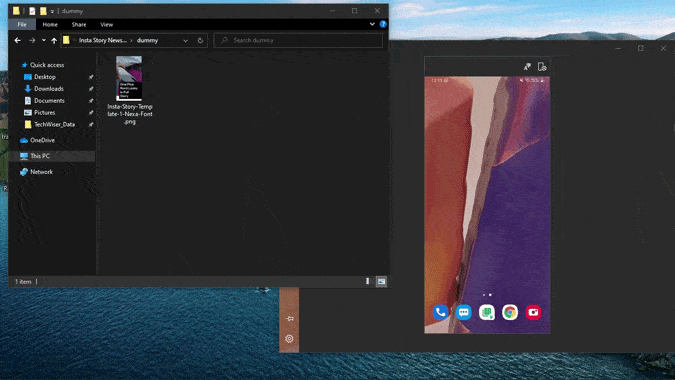Go back in File Explorer

pyautogui.click(x=18, y=40)
